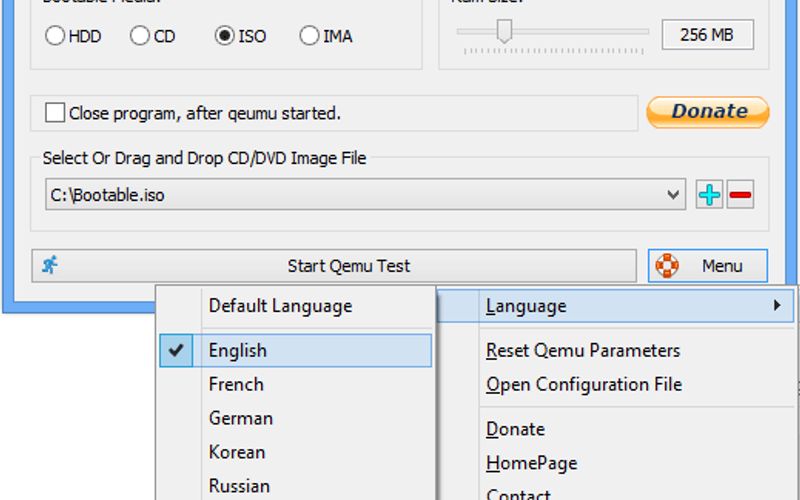Image resolution: width=800 pixels, height=500 pixels.
Task: Click the RAM size slider handle
Action: (x=505, y=33)
